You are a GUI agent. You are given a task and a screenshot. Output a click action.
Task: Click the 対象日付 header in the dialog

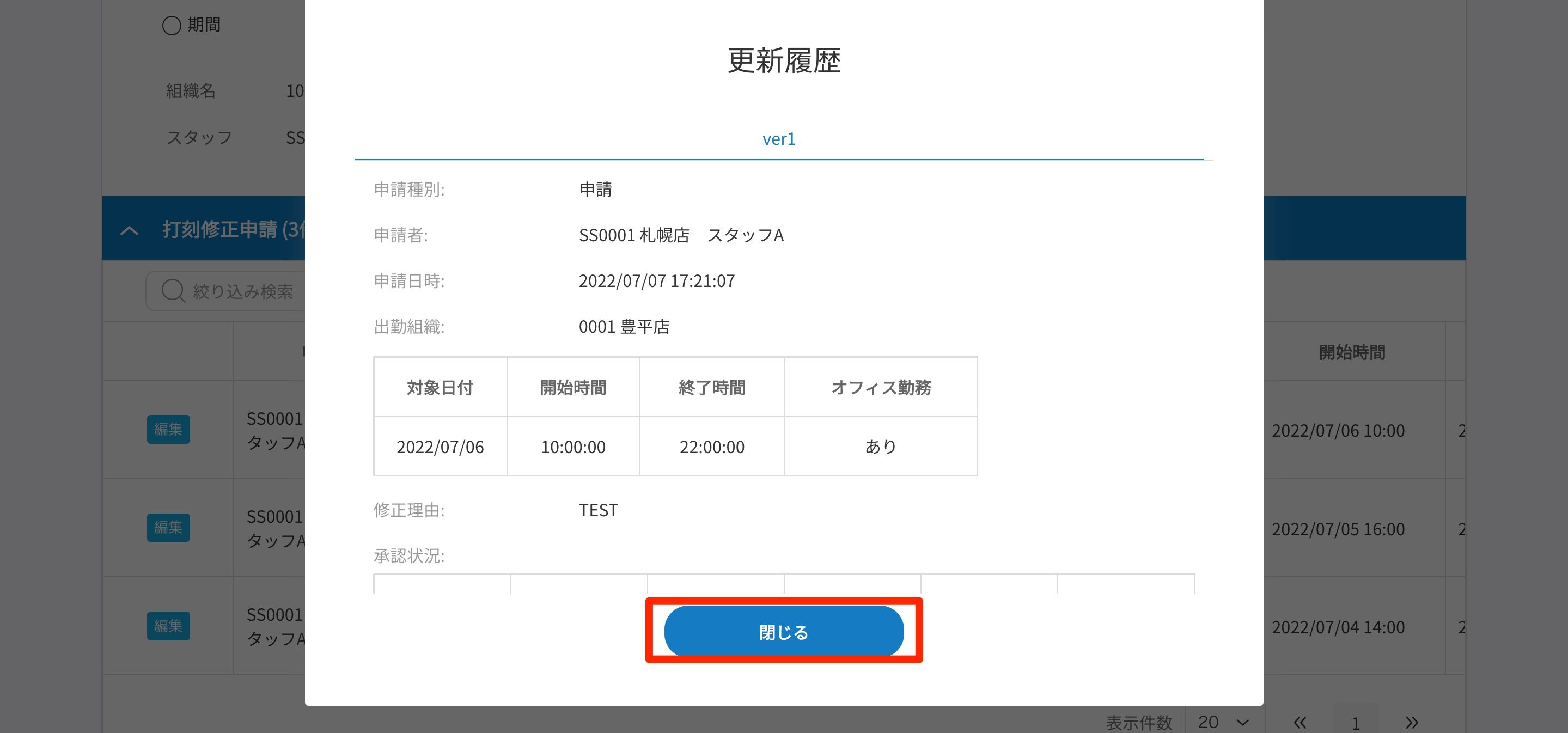pos(440,387)
